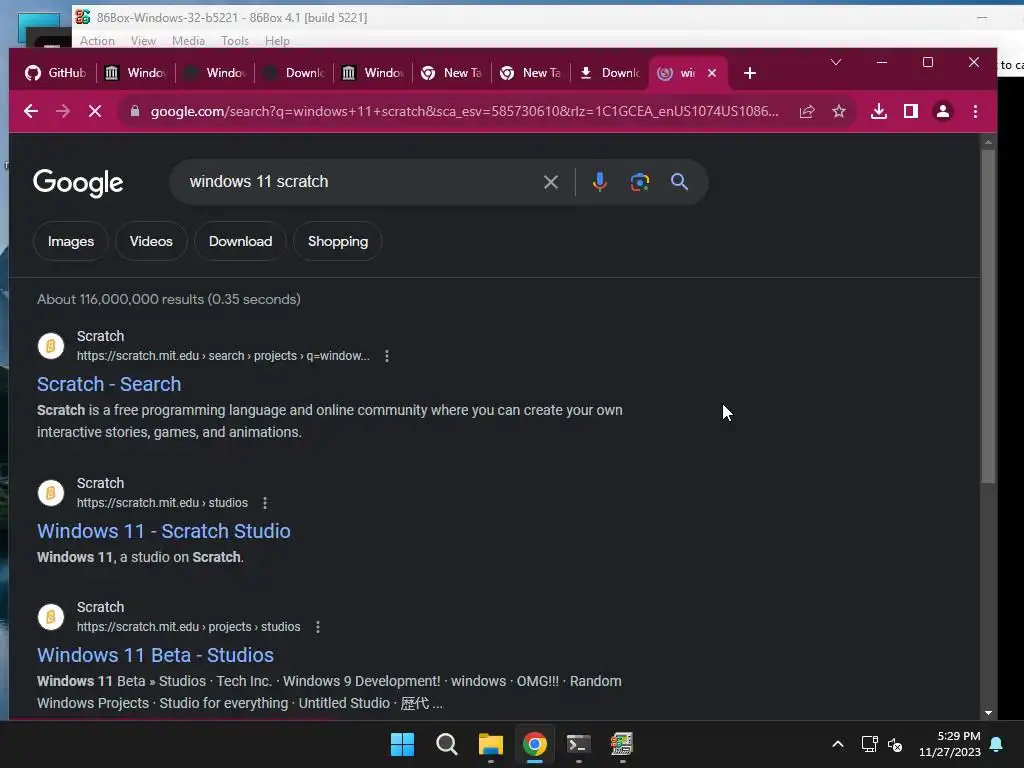Screen dimensions: 1024x768
Task: Open 86Box Media menu
Action: click(x=188, y=40)
